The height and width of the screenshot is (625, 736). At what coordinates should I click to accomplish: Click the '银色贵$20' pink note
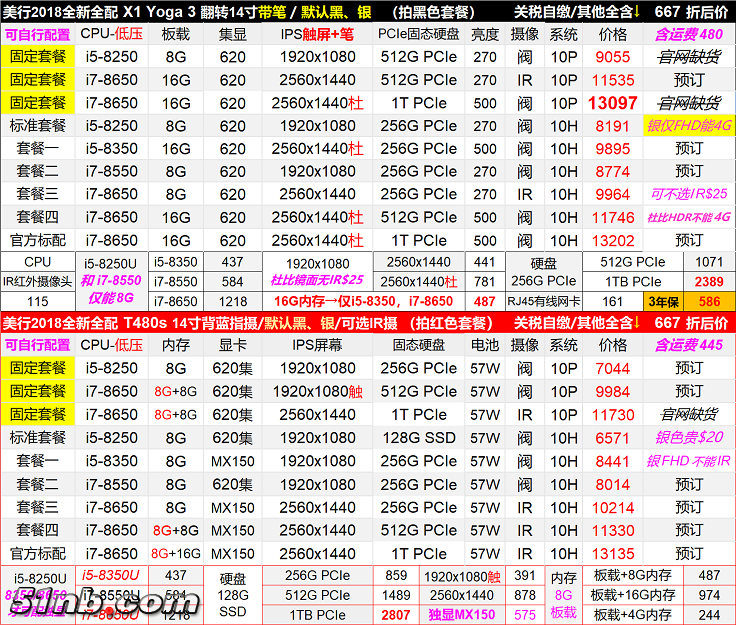[689, 437]
